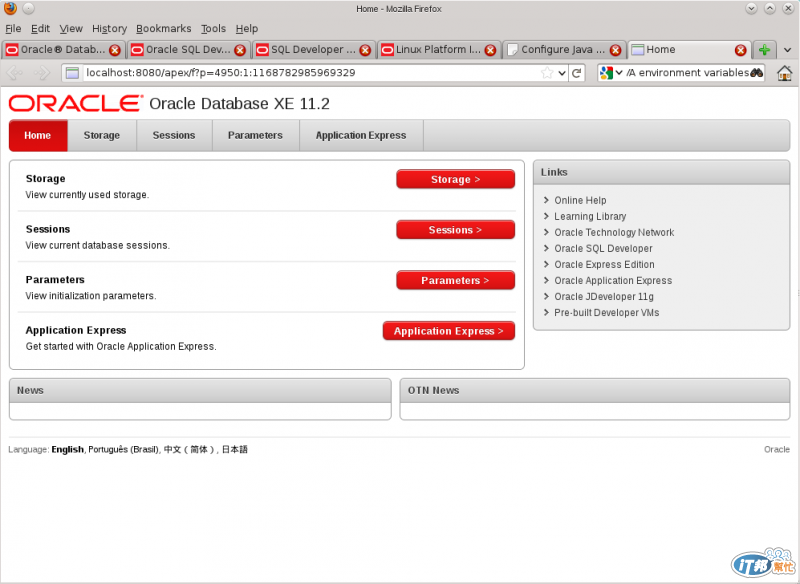800x584 pixels.
Task: Switch language to Português (Brasil)
Action: tap(123, 449)
